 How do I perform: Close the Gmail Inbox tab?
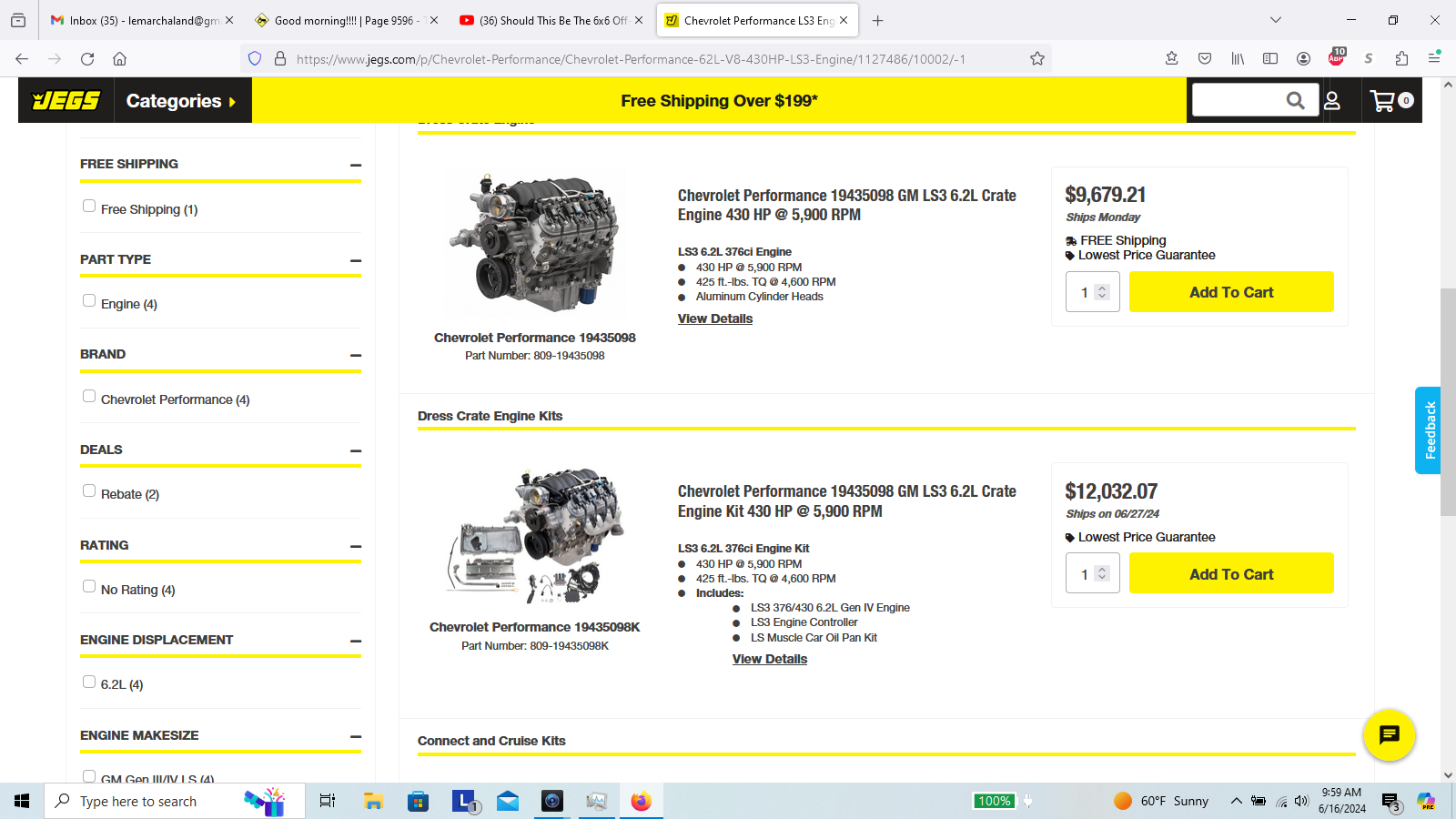point(229,20)
